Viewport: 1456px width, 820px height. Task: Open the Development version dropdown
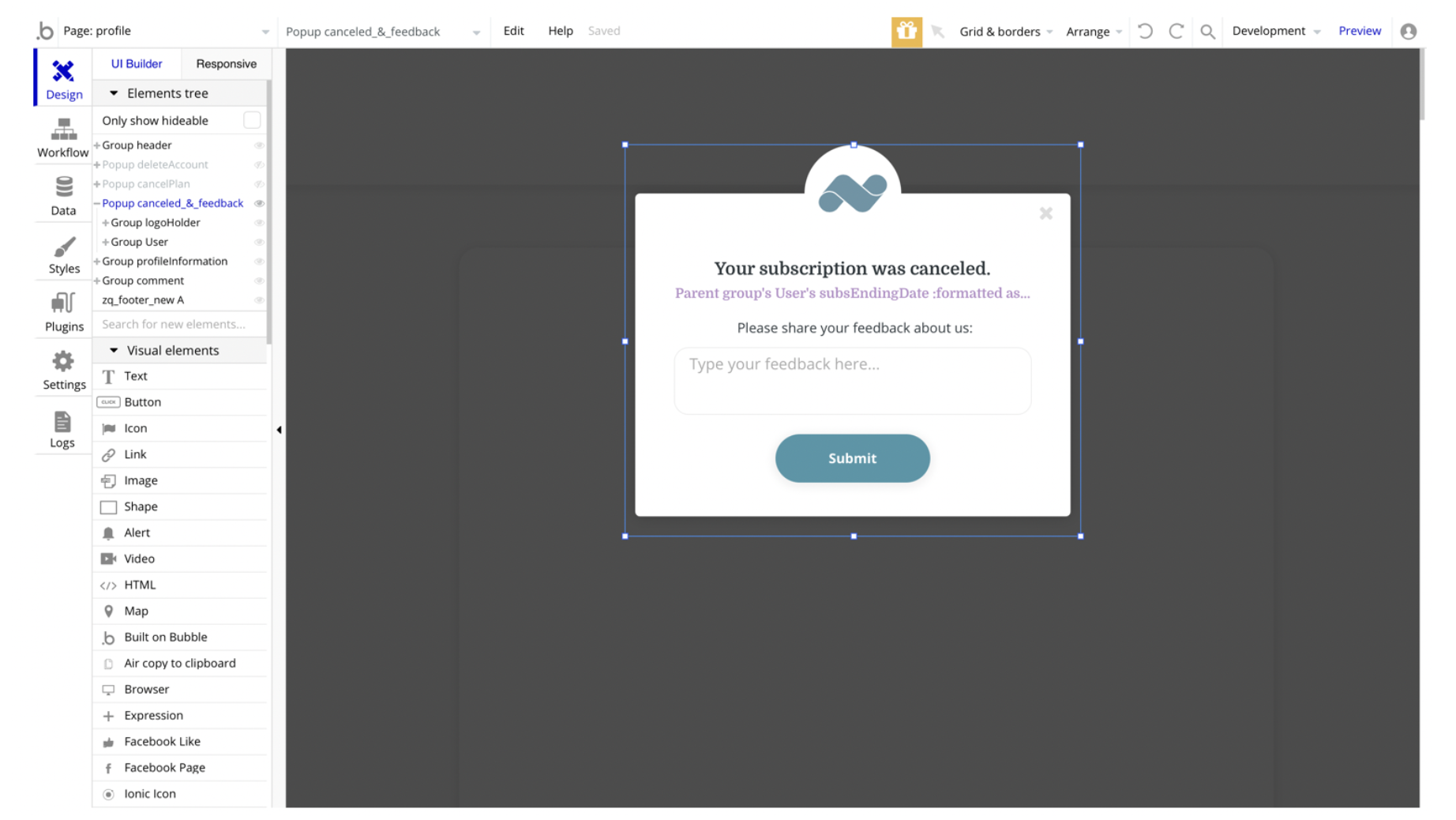1275,31
